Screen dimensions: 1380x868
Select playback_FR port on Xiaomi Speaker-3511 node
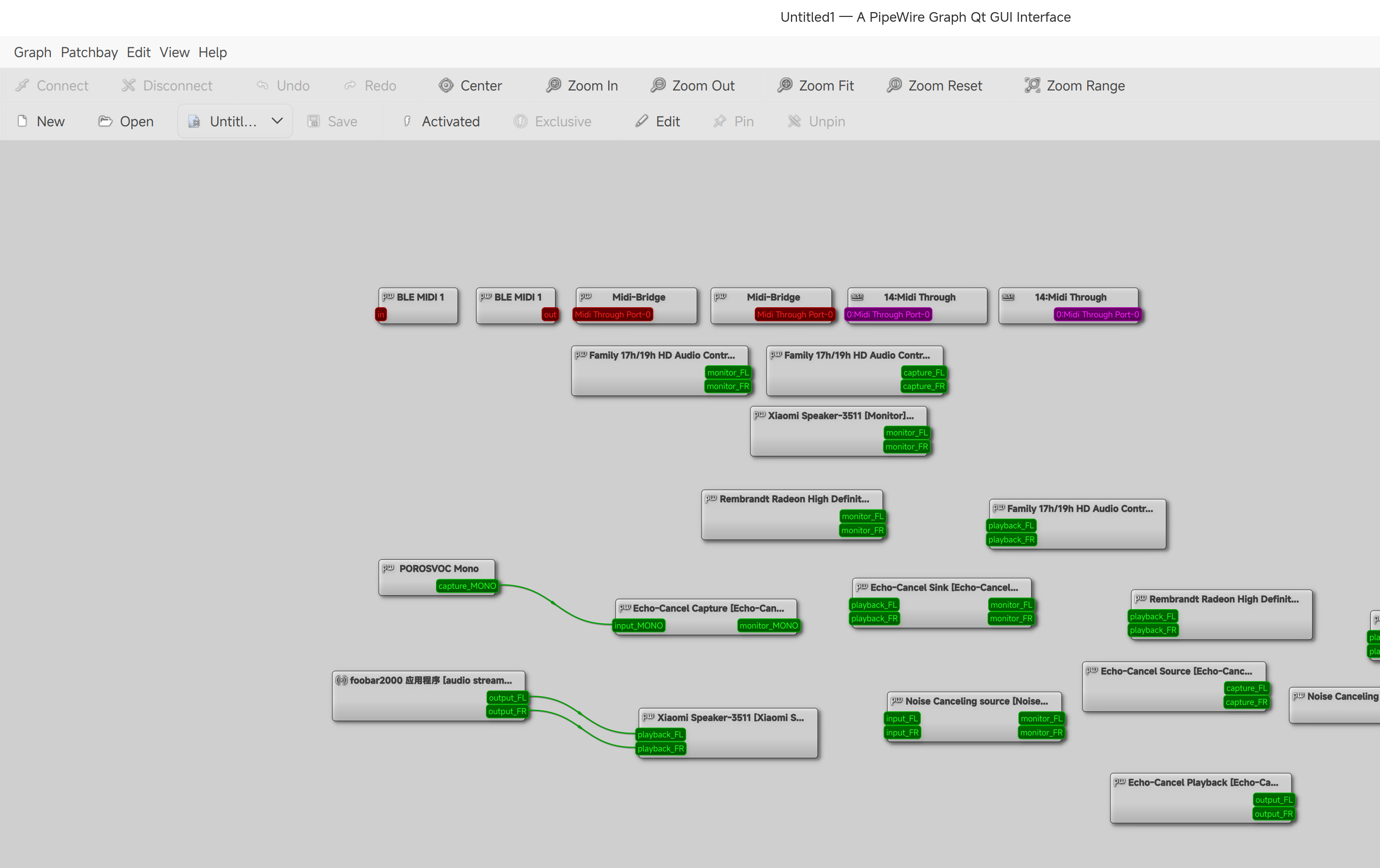(x=661, y=749)
